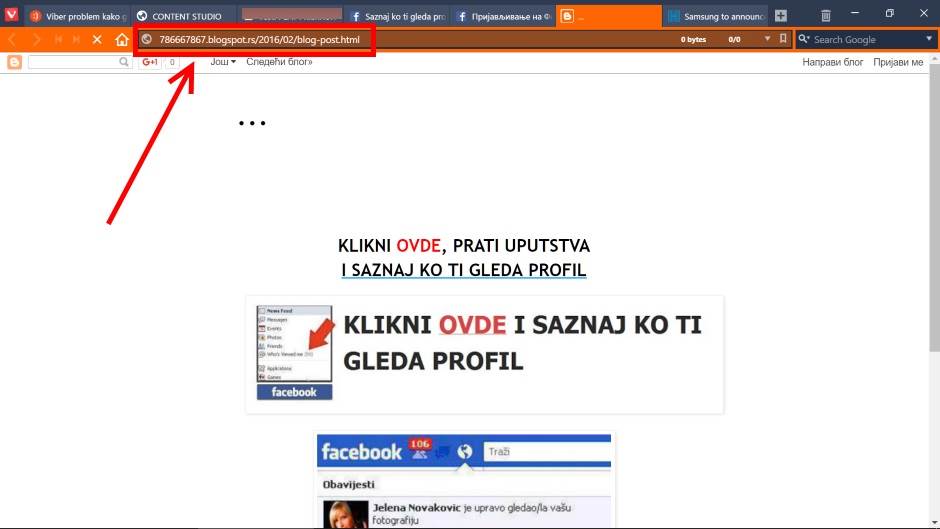Click the Home button in toolbar

tap(121, 39)
